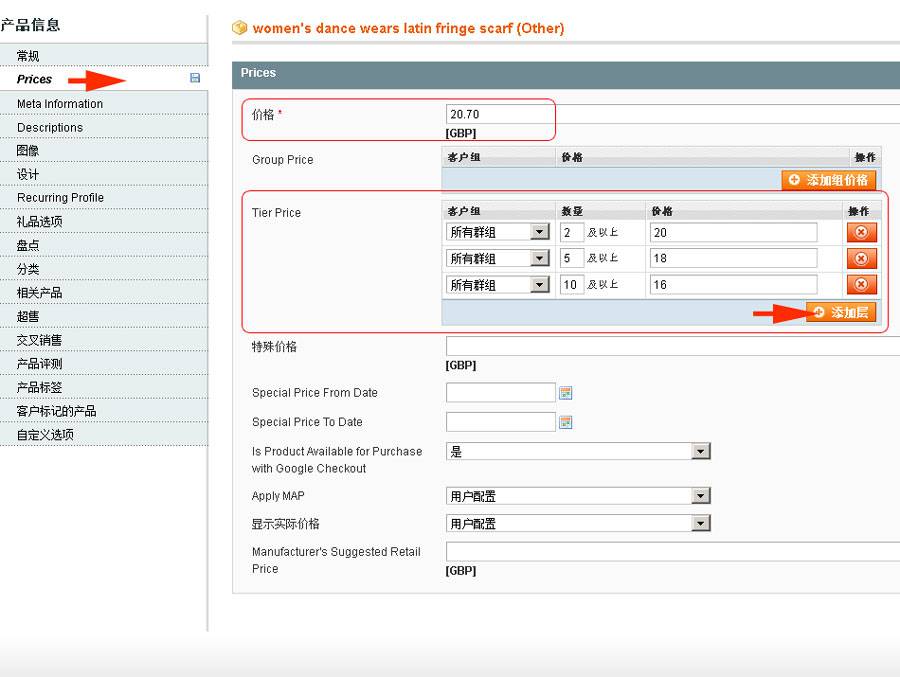900x677 pixels.
Task: Open the Descriptions tab
Action: click(53, 127)
